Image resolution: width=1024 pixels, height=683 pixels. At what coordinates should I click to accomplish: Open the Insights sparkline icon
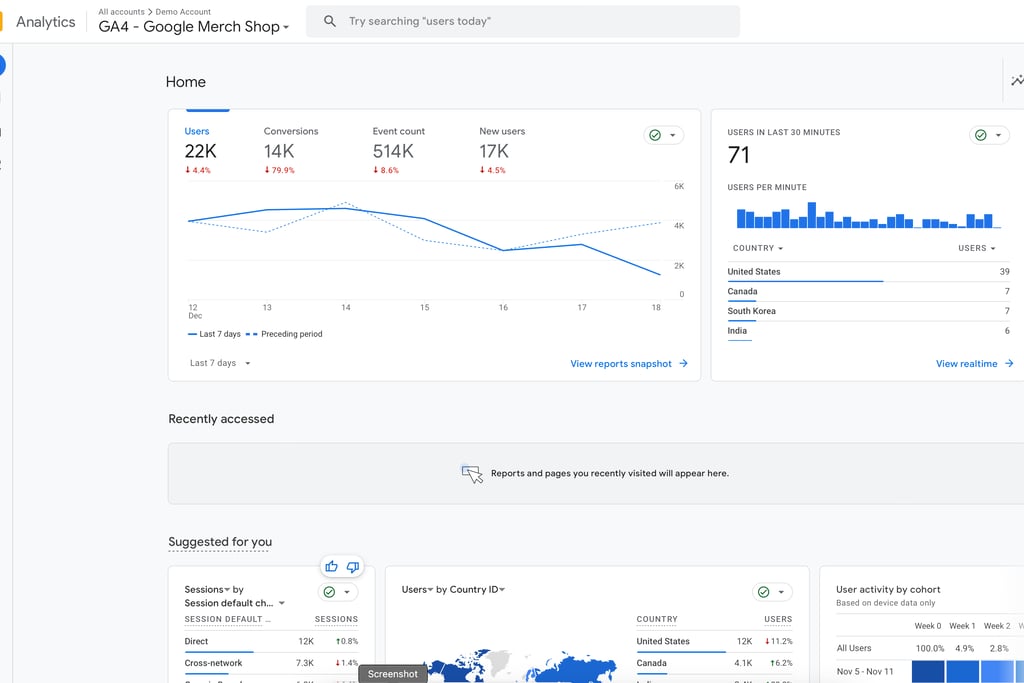point(1016,81)
